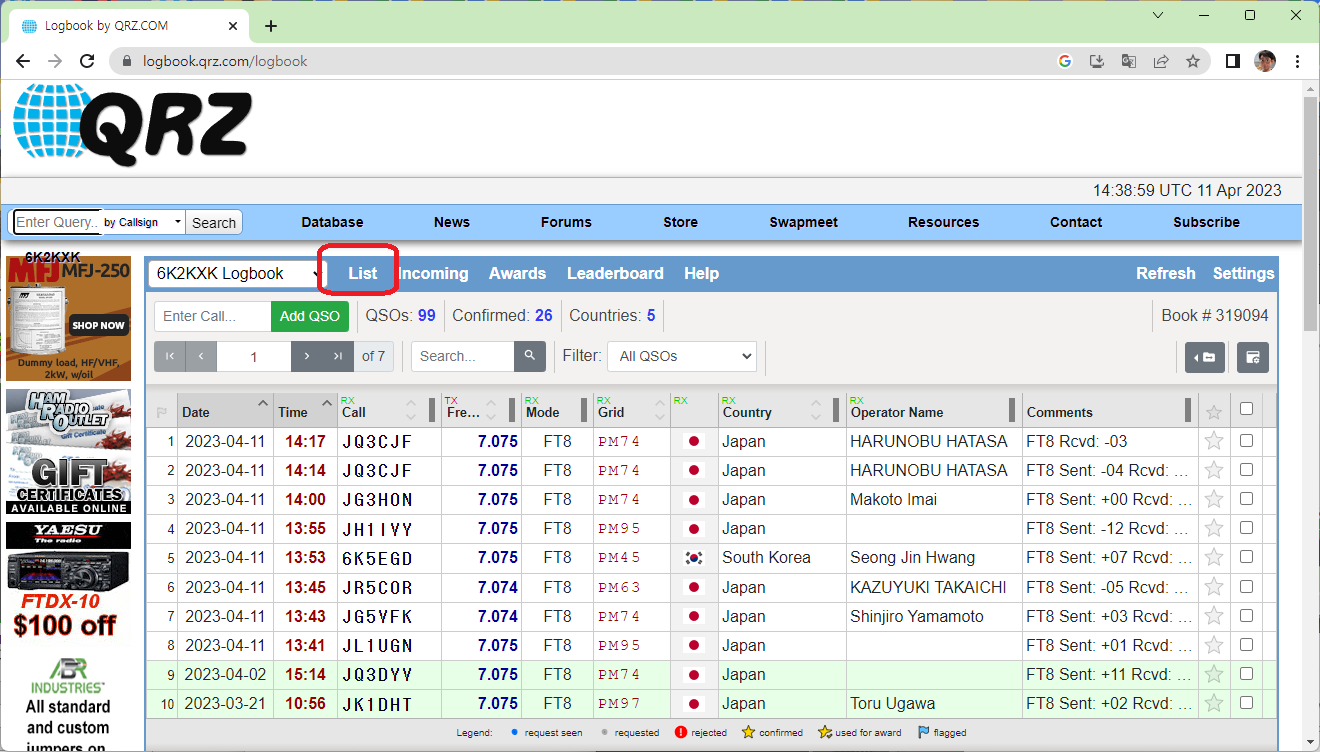The height and width of the screenshot is (752, 1320).
Task: Toggle select-all checkbox in table header
Action: (x=1246, y=409)
